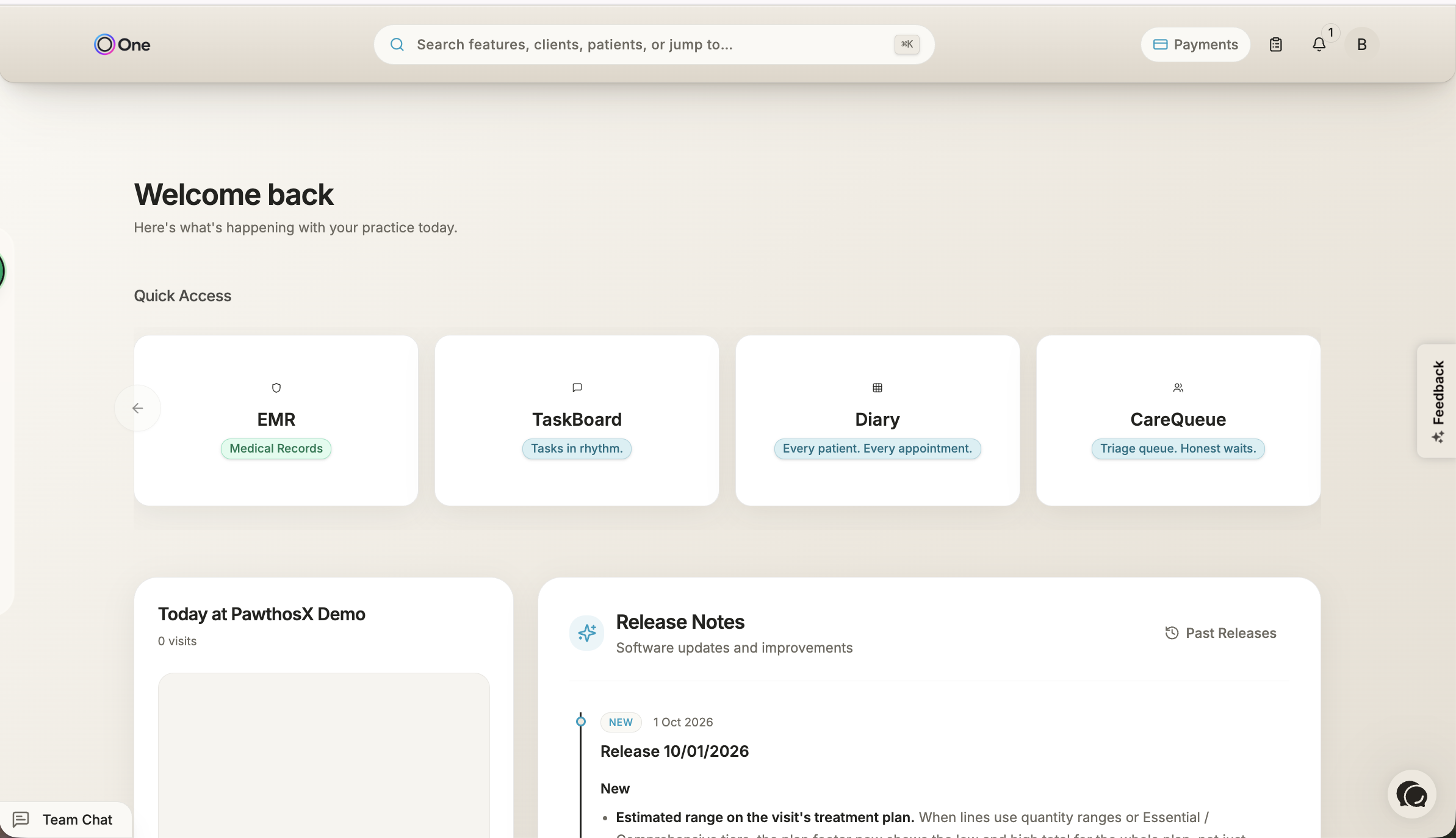Open the clipboard icon next to Payments

point(1275,45)
